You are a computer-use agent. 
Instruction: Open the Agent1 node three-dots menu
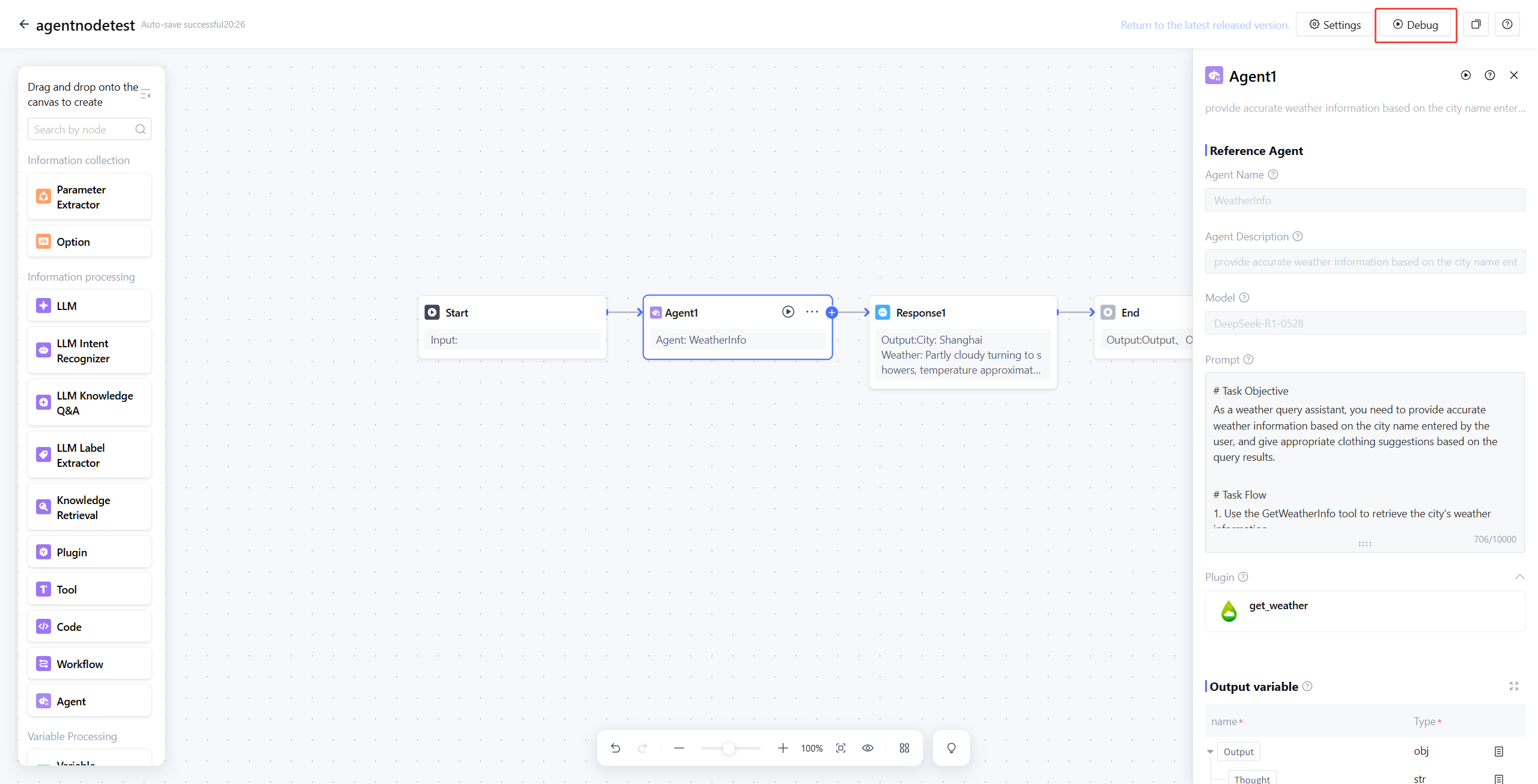click(812, 312)
